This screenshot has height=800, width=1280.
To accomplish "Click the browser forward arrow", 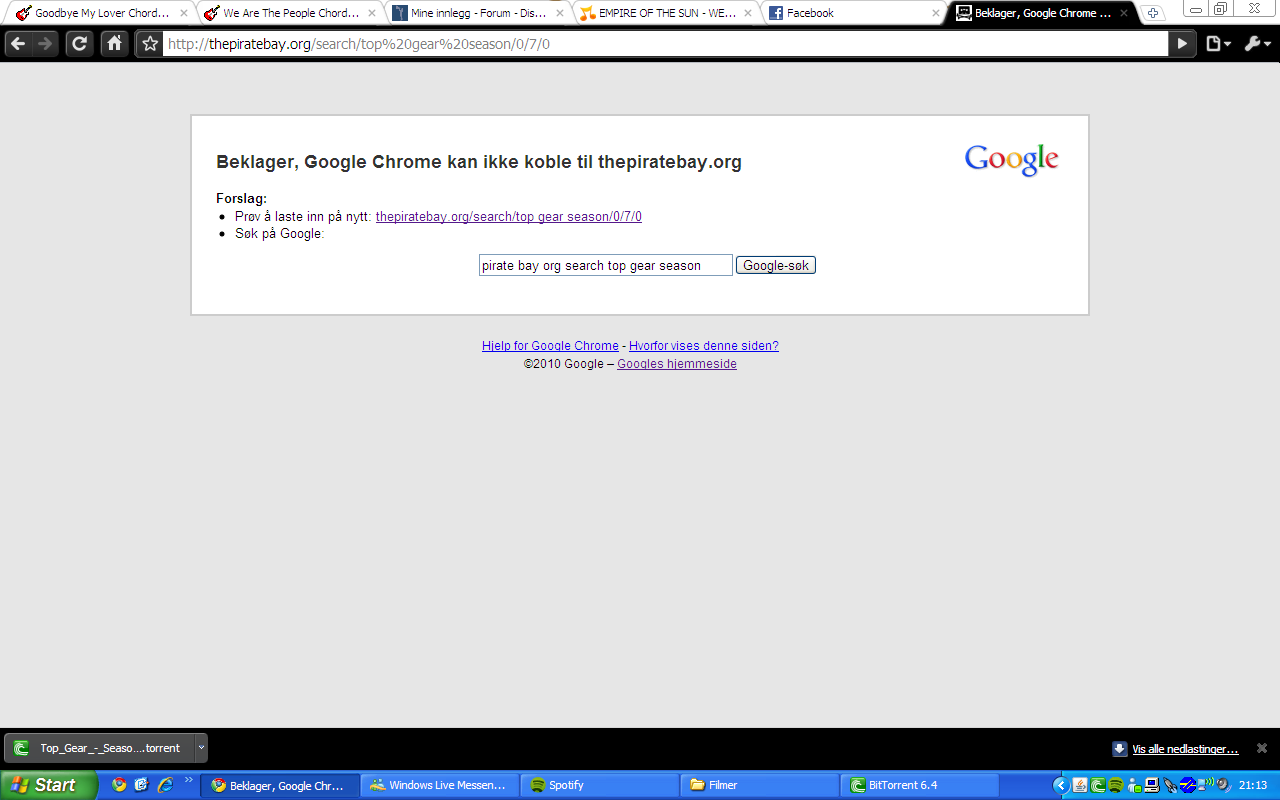I will (45, 44).
